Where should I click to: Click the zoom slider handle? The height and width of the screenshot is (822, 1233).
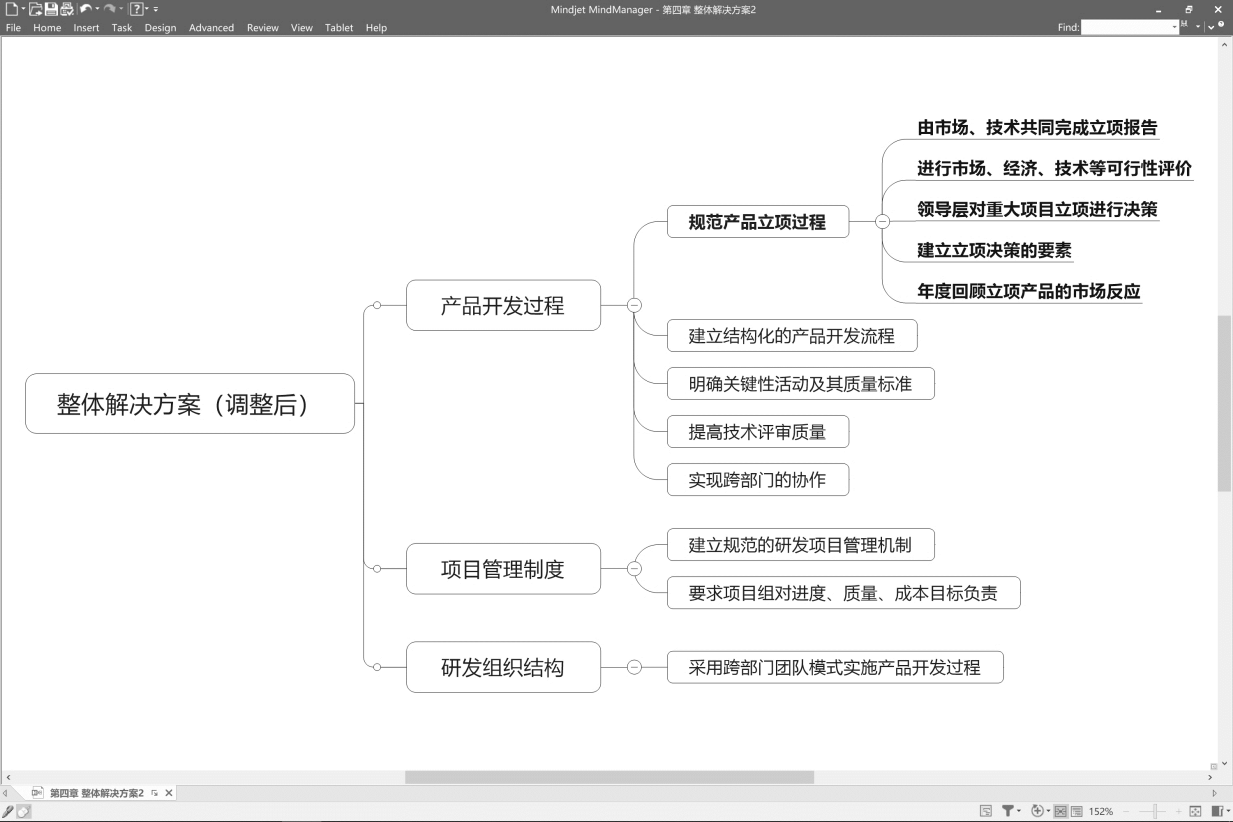[1155, 811]
